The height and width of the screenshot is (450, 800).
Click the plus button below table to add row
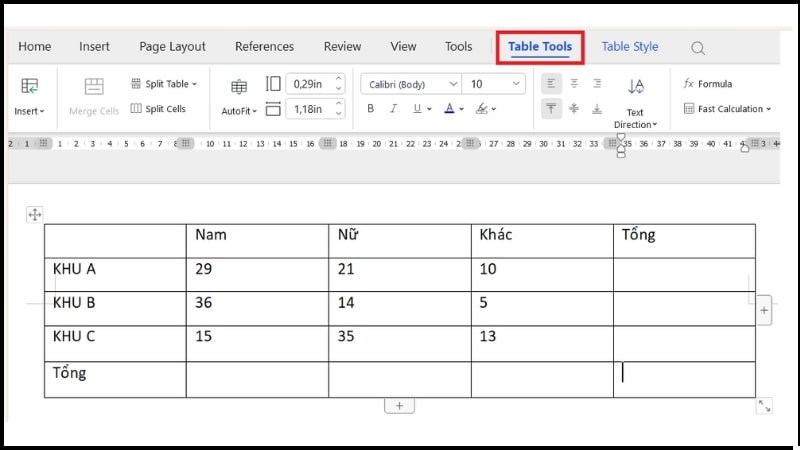point(399,405)
